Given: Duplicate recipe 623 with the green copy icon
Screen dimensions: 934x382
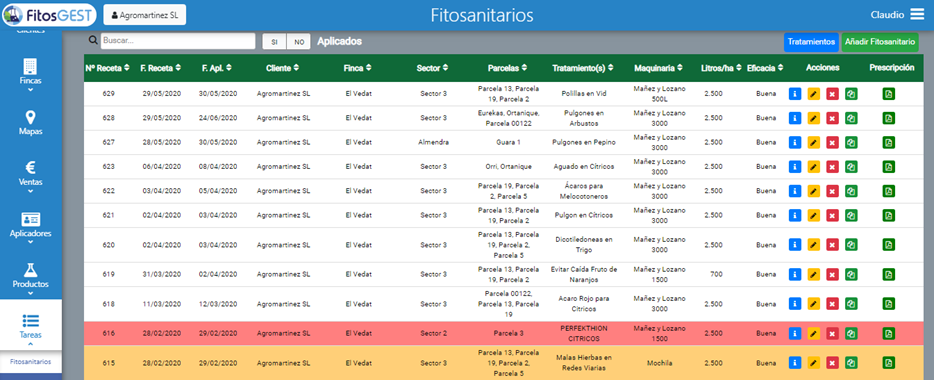Looking at the screenshot, I should 851,167.
